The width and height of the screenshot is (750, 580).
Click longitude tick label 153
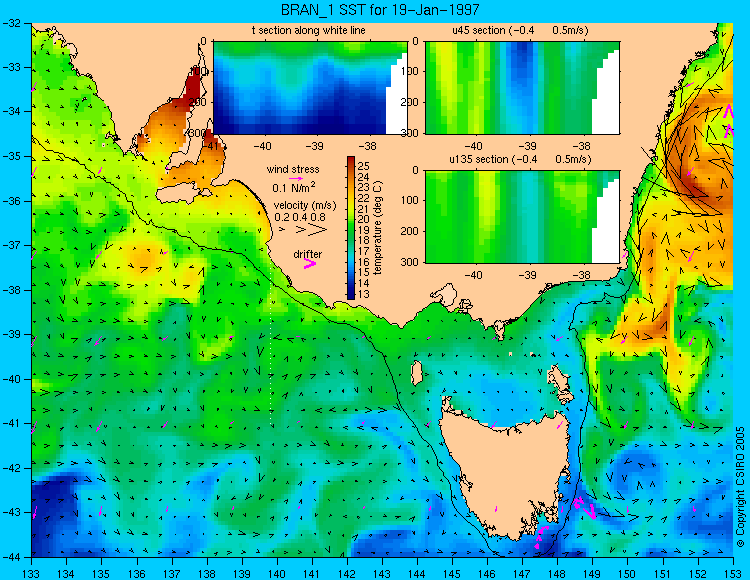(733, 574)
